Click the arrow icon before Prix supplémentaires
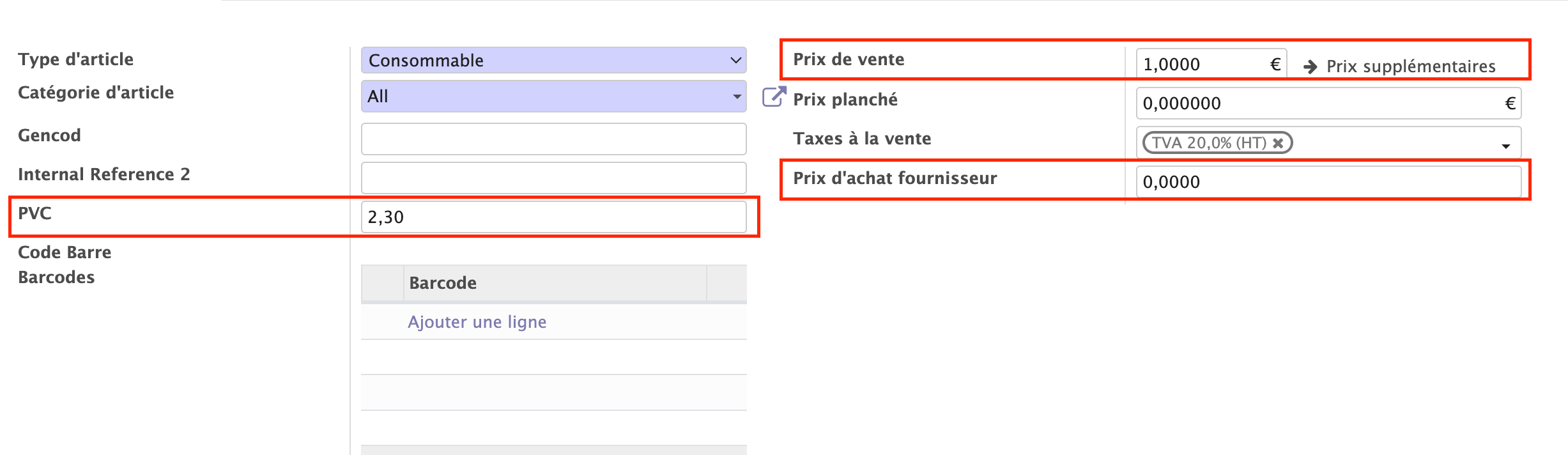Viewport: 1568px width, 455px height. pyautogui.click(x=1311, y=66)
